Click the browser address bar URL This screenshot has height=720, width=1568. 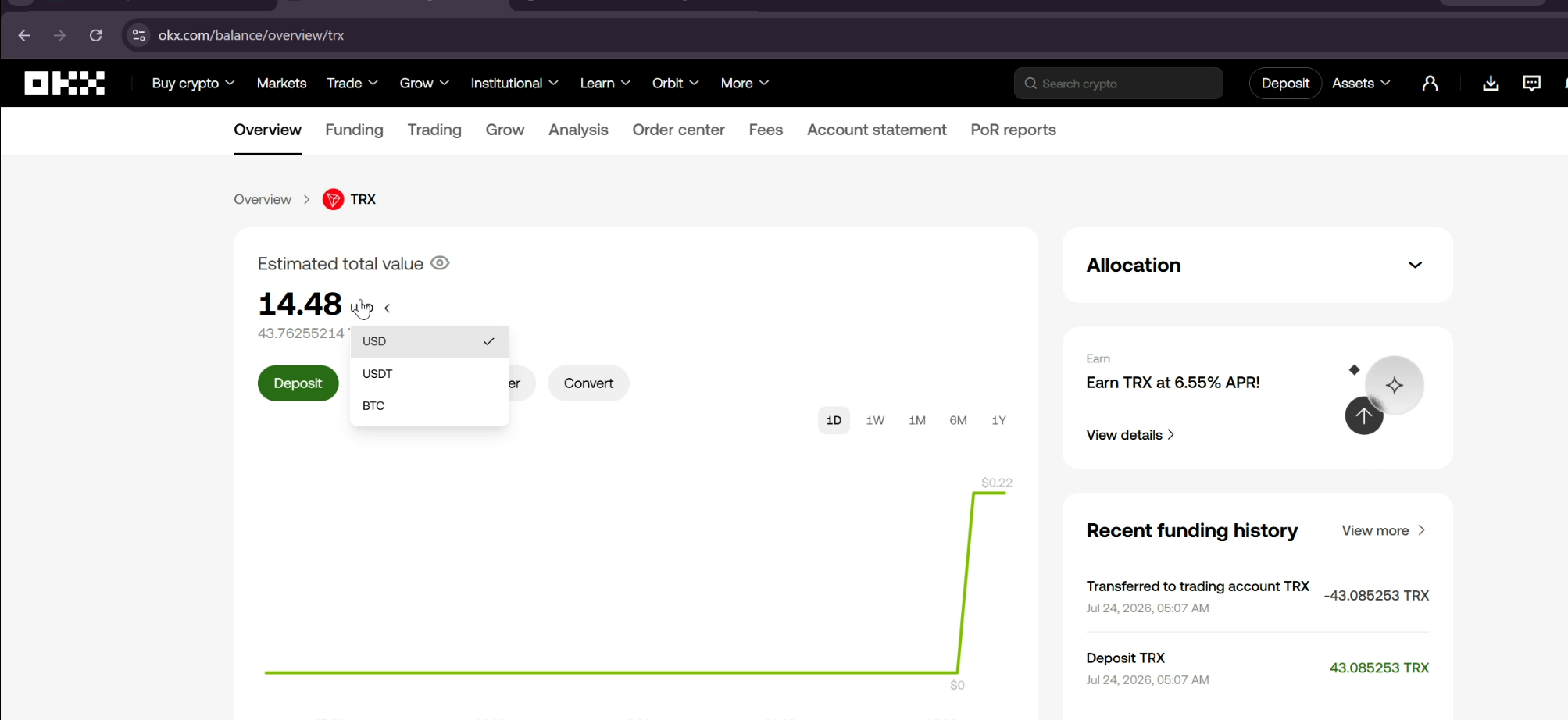[251, 35]
